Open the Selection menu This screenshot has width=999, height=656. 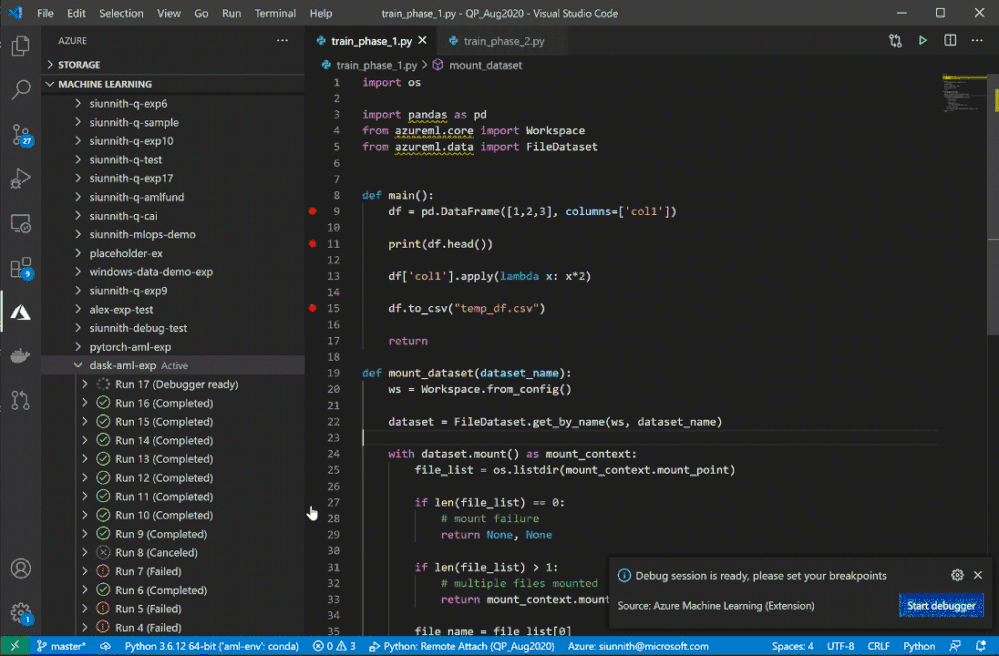click(121, 13)
